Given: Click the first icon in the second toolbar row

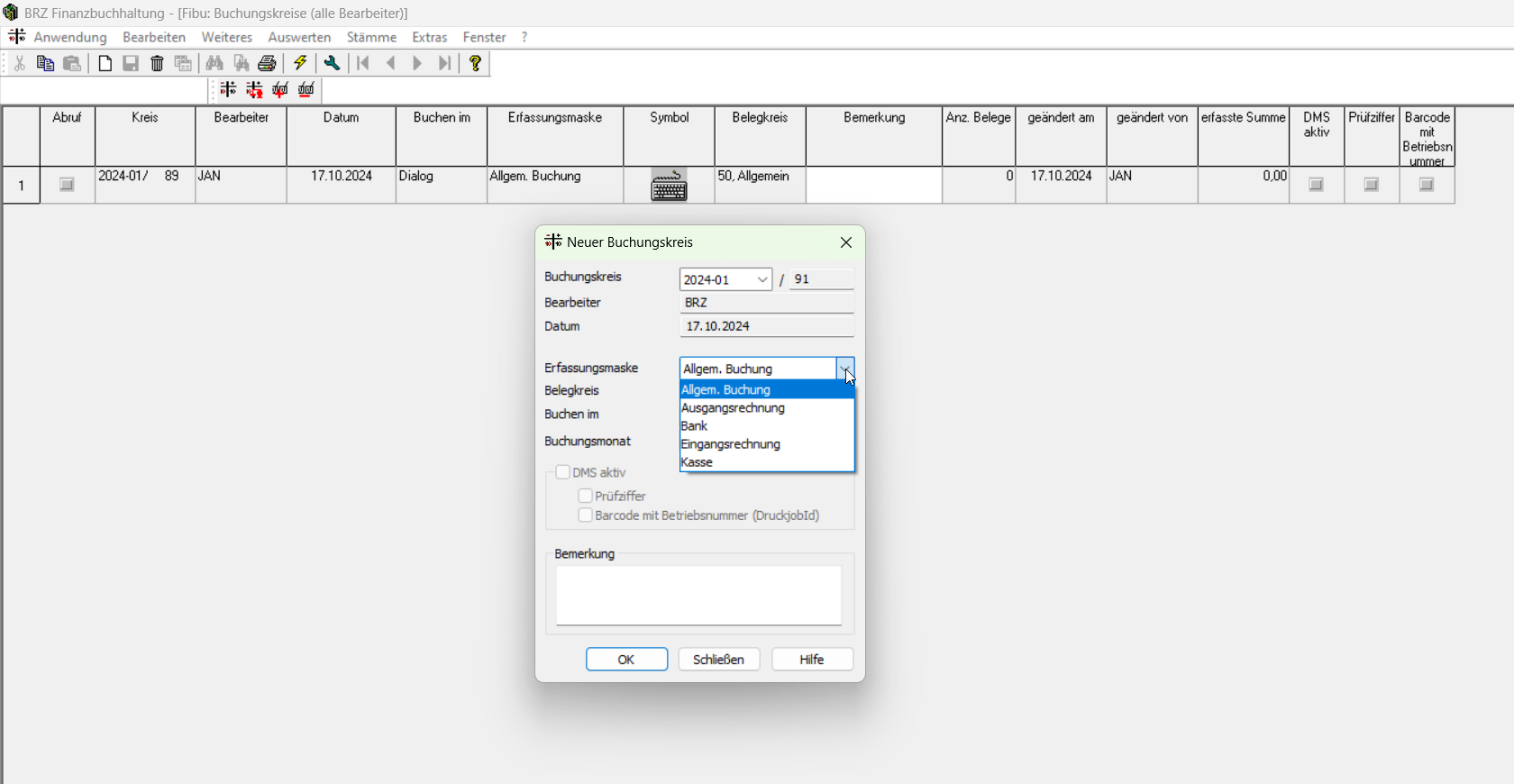Looking at the screenshot, I should [x=228, y=90].
